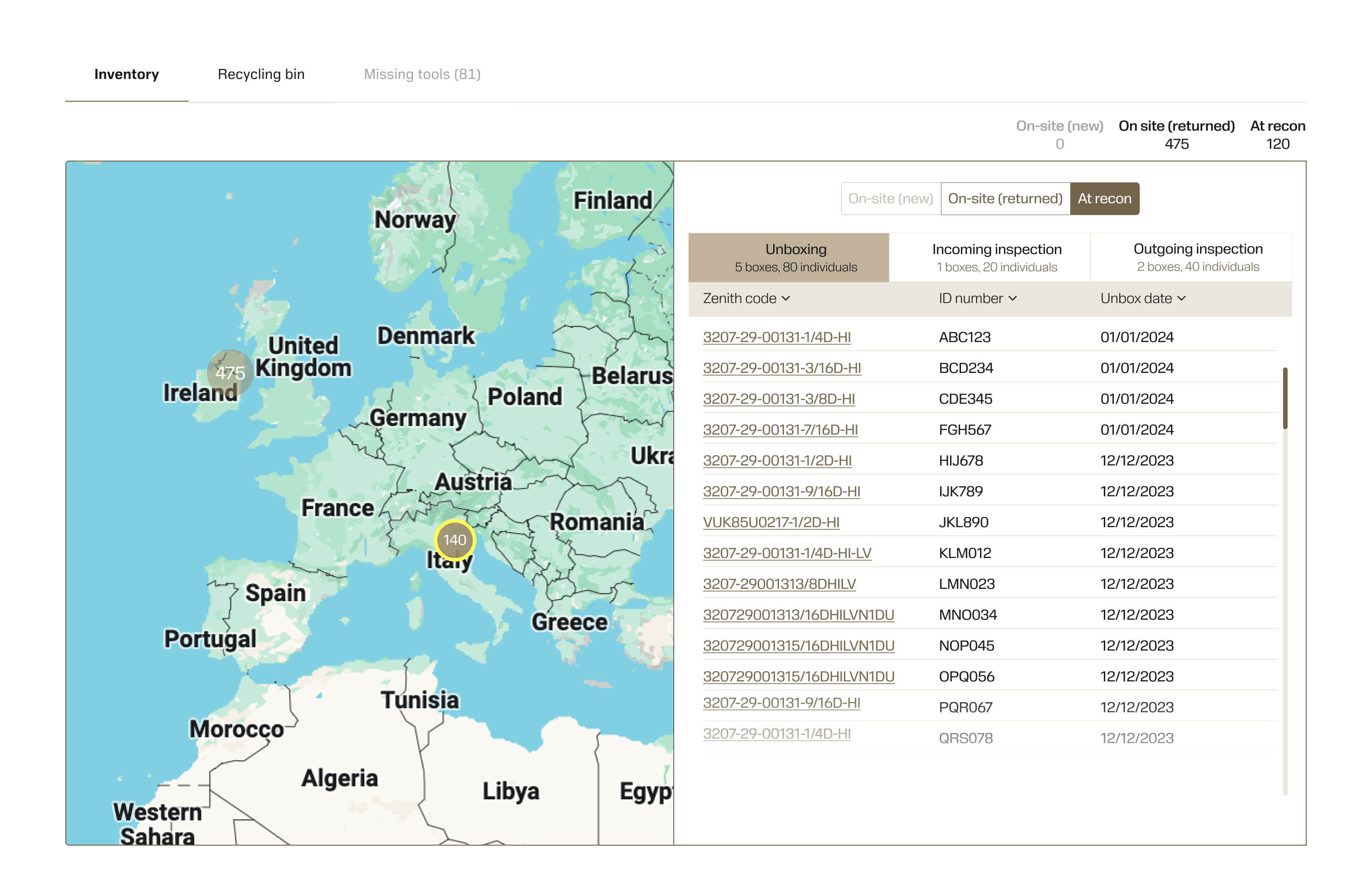Open link 3207-29001313/8DHILV
The width and height of the screenshot is (1372, 891).
(779, 584)
